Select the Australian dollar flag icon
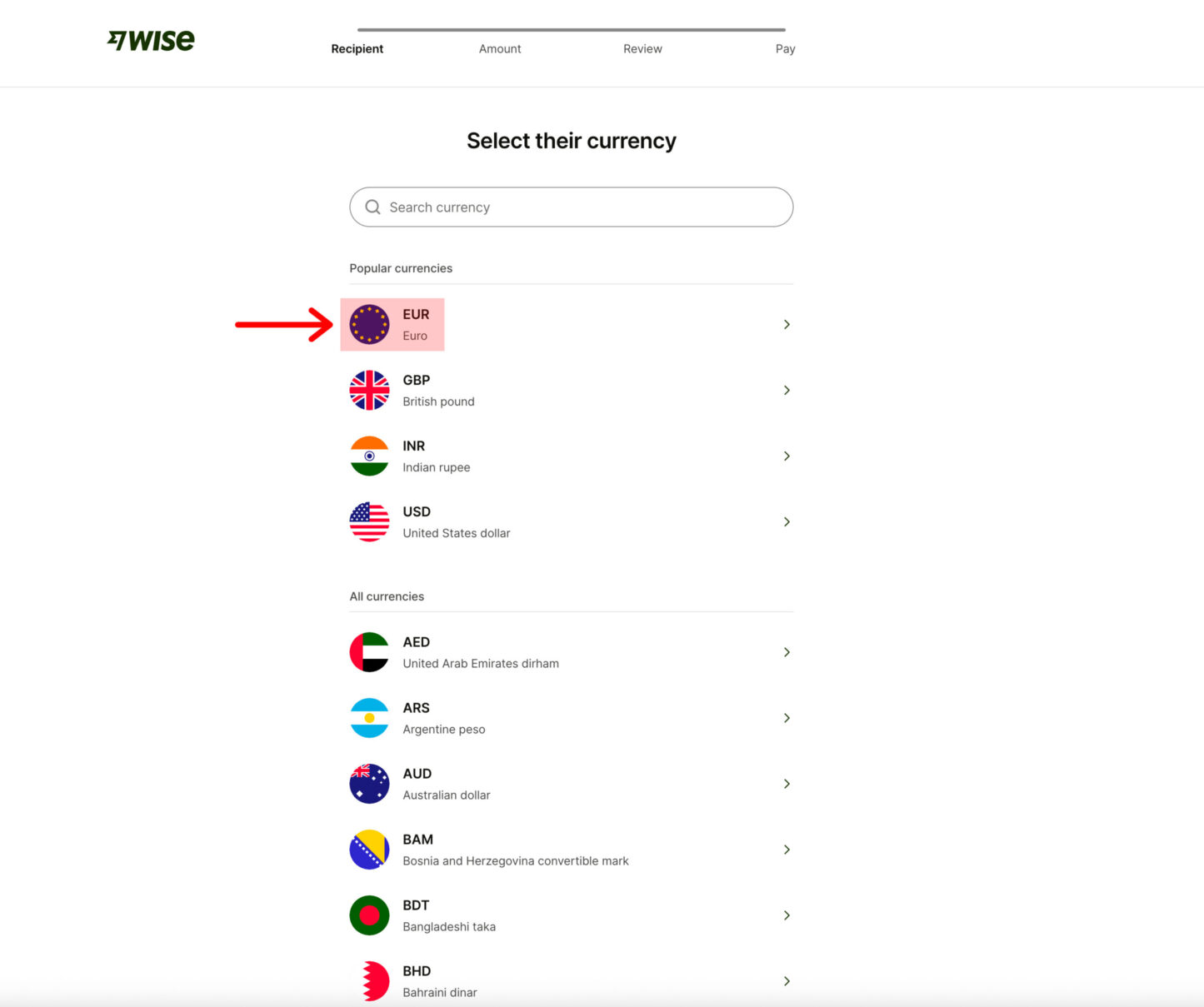This screenshot has height=1007, width=1204. click(369, 784)
